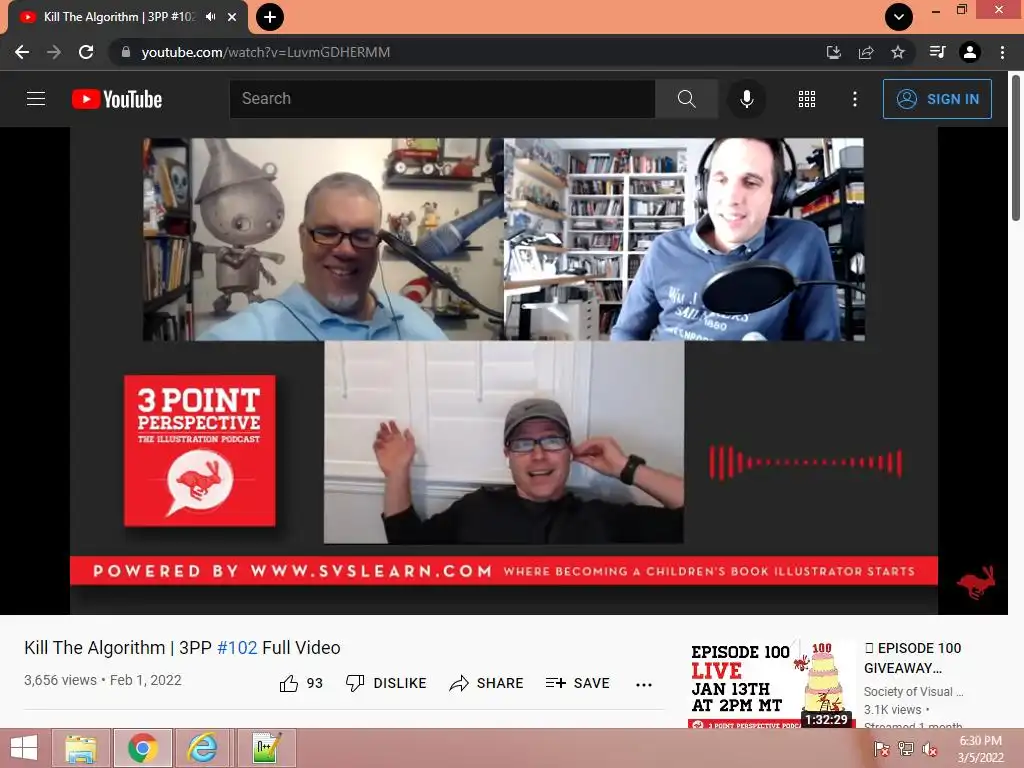Go back to the previous page
Image resolution: width=1024 pixels, height=768 pixels.
22,52
